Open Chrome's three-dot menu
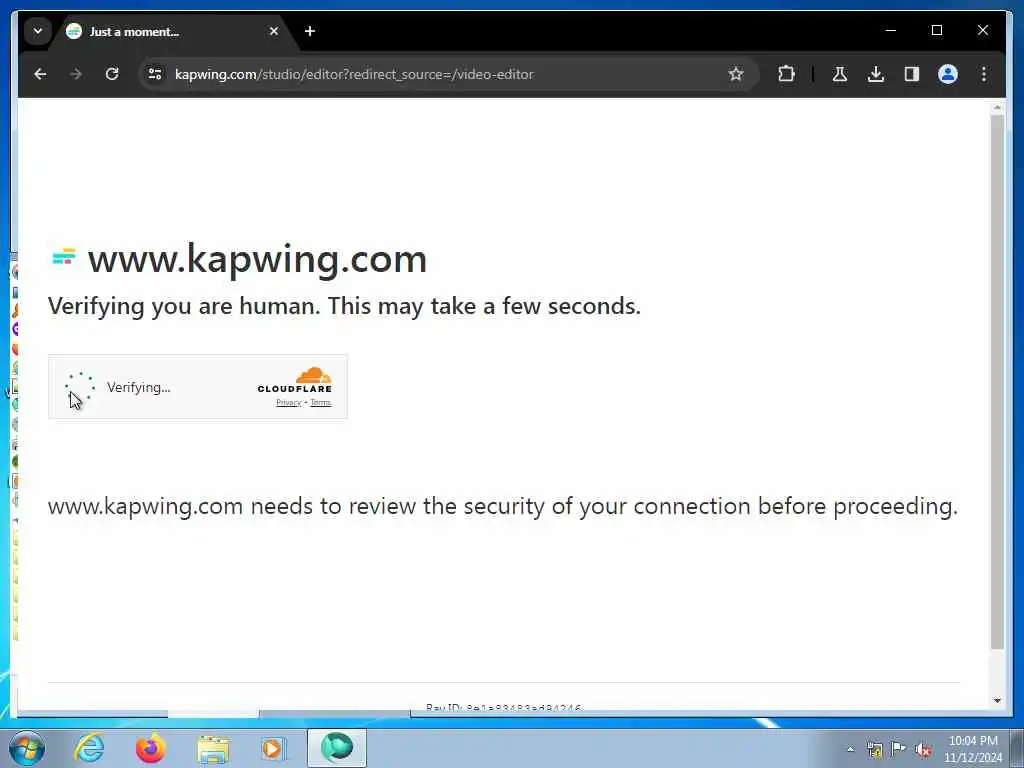Viewport: 1024px width, 768px height. click(x=984, y=74)
